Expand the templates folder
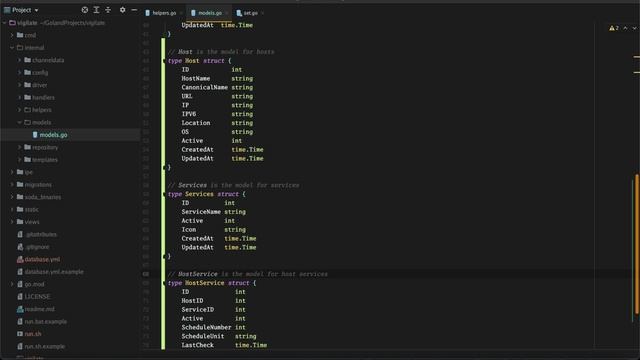The image size is (640, 360). [19, 160]
